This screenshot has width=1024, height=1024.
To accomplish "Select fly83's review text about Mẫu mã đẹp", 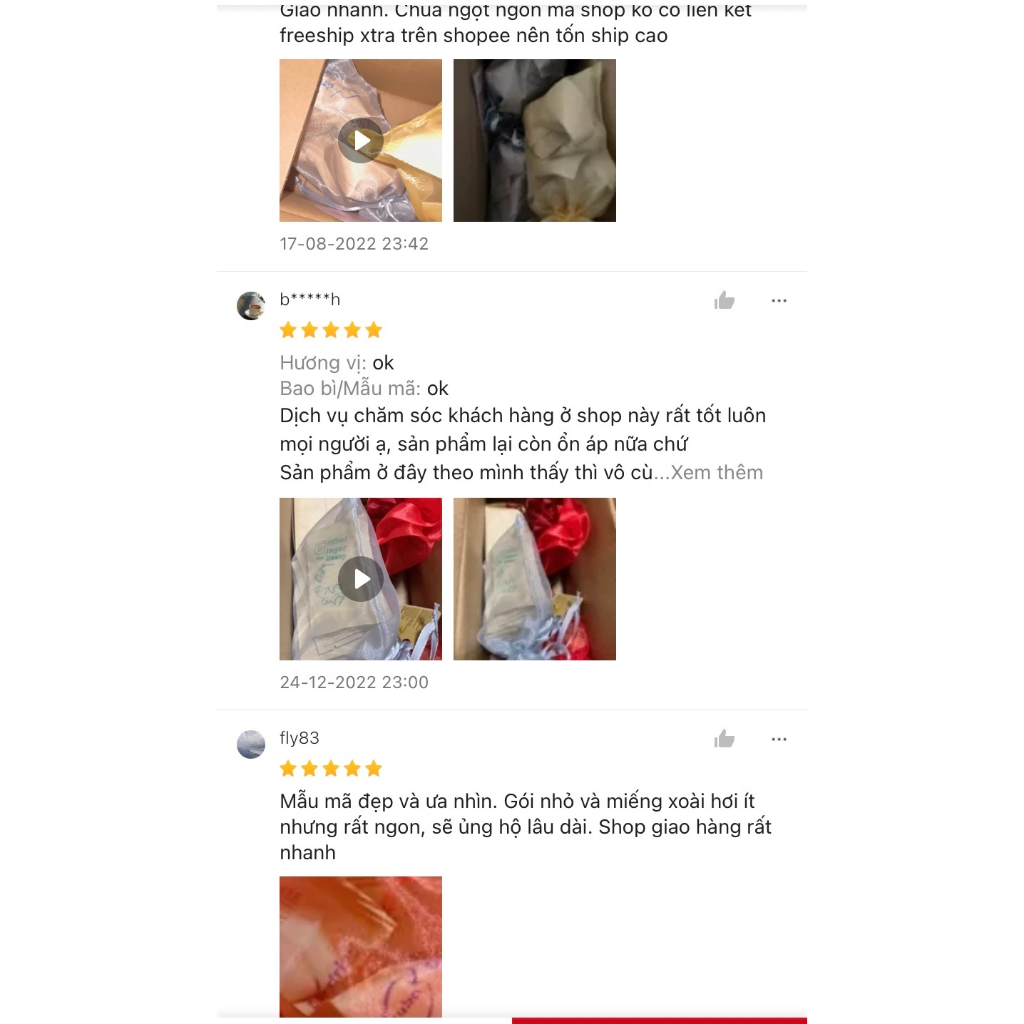I will [526, 827].
